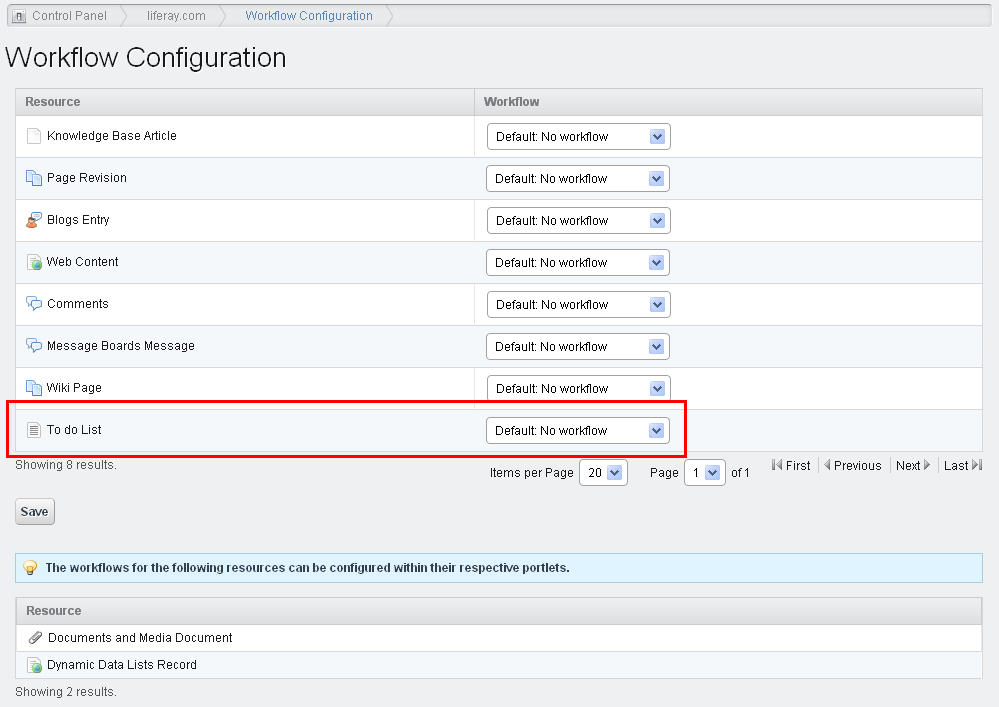Viewport: 999px width, 707px height.
Task: Click the Documents and Media paperclip icon
Action: pos(36,638)
